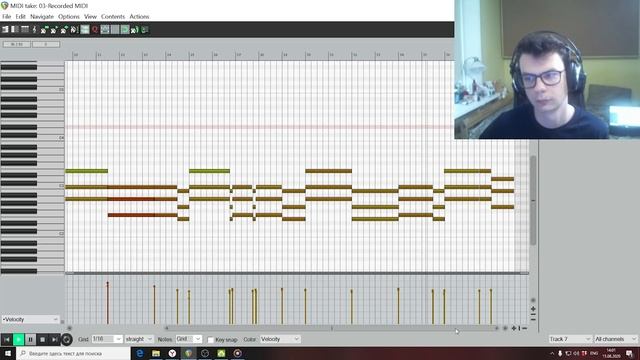Open the Track 7 dropdown
Screen dimensions: 640x360
coord(570,339)
